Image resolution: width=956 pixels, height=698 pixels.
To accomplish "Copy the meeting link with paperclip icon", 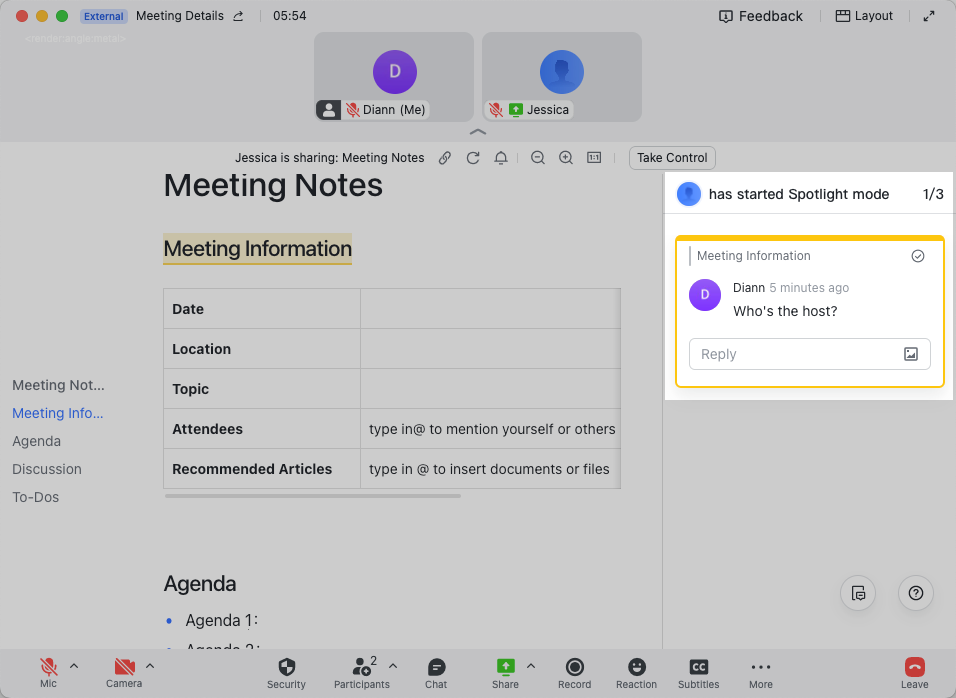I will coord(444,158).
